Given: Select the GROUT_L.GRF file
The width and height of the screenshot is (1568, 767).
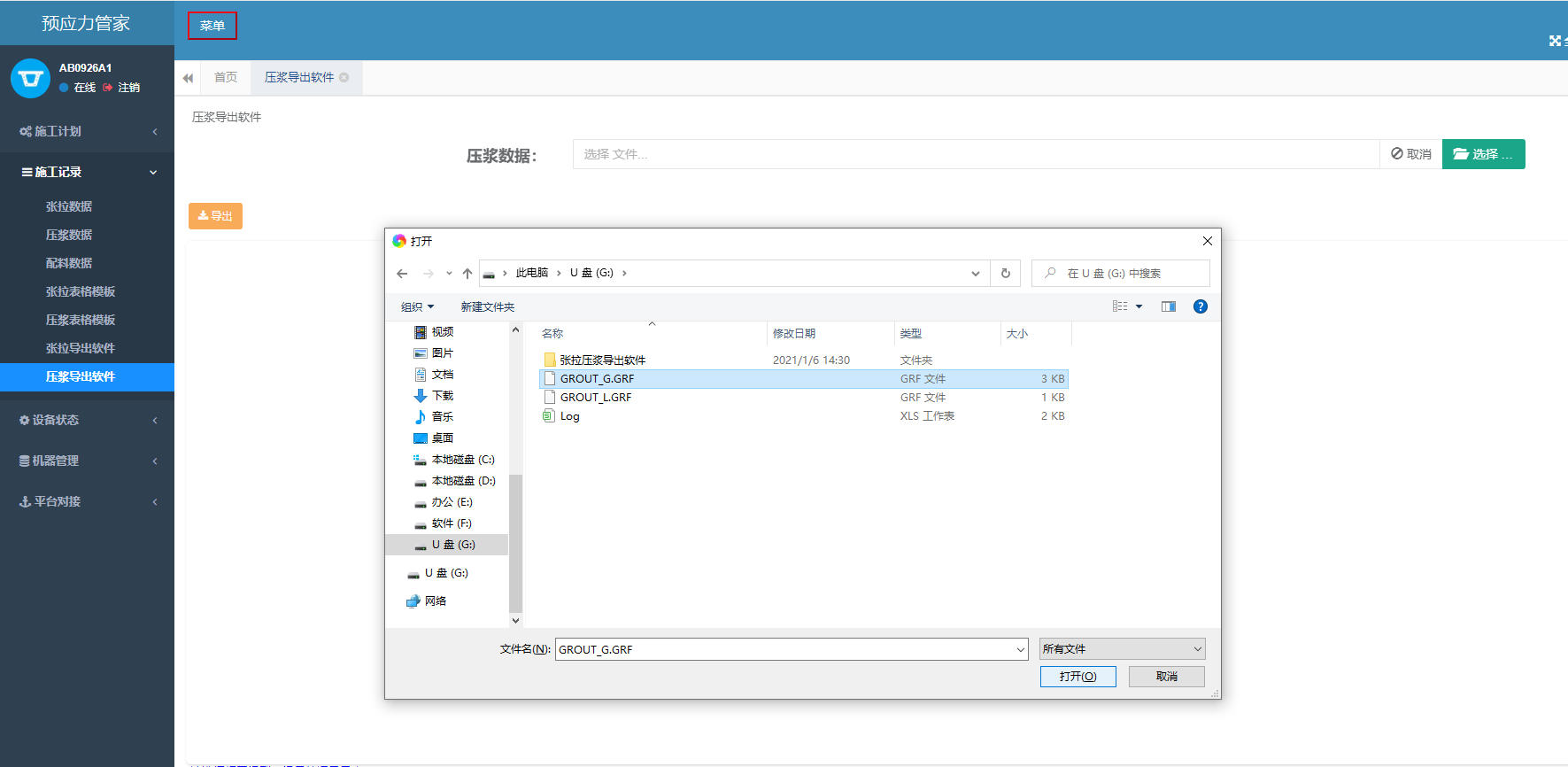Looking at the screenshot, I should [596, 398].
